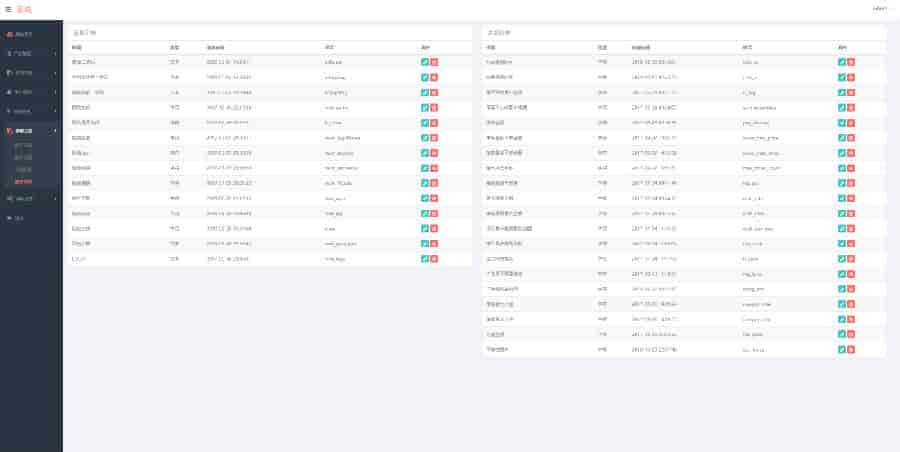The image size is (900, 452).
Task: Expand the fifth sidebar menu item
Action: tap(31, 111)
